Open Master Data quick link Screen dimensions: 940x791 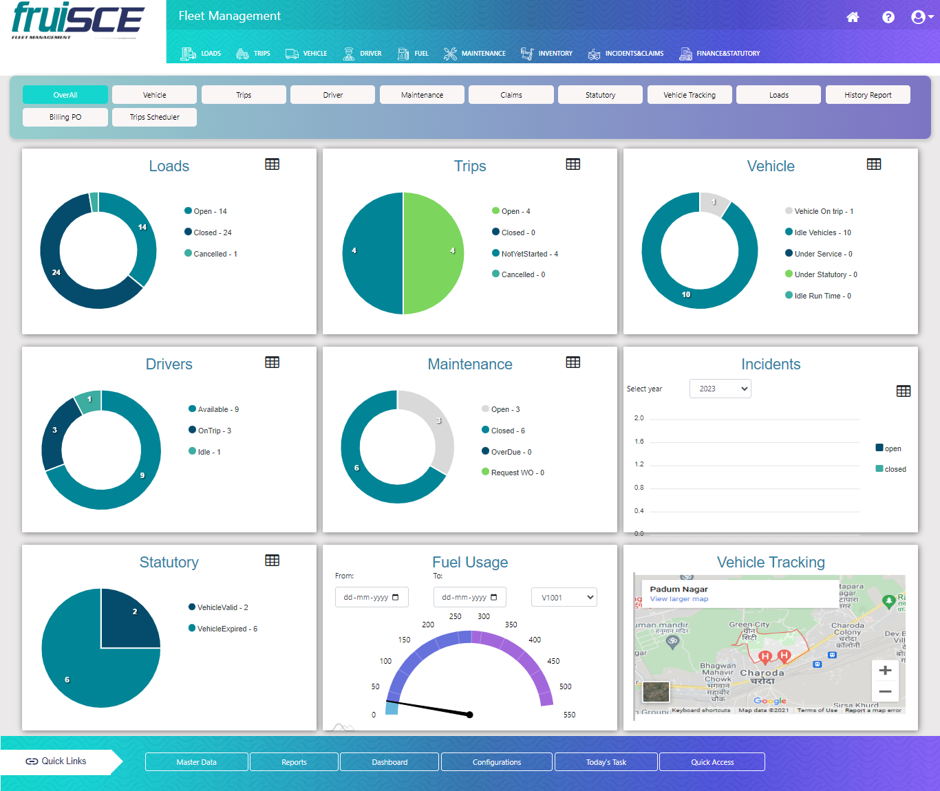[197, 762]
